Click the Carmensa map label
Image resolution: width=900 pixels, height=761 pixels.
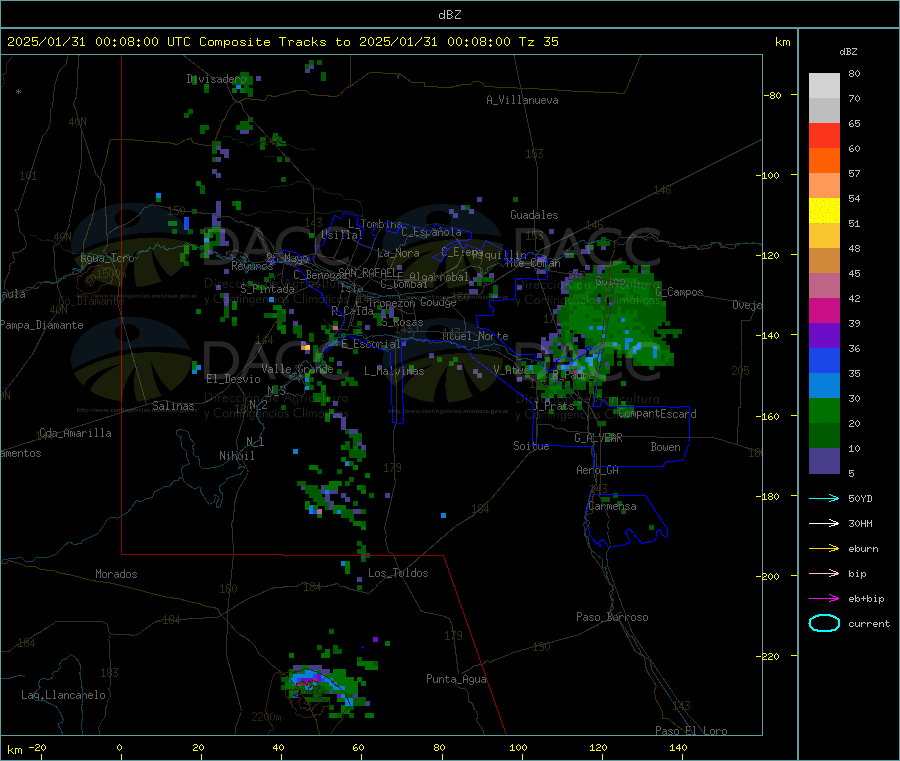tap(612, 506)
